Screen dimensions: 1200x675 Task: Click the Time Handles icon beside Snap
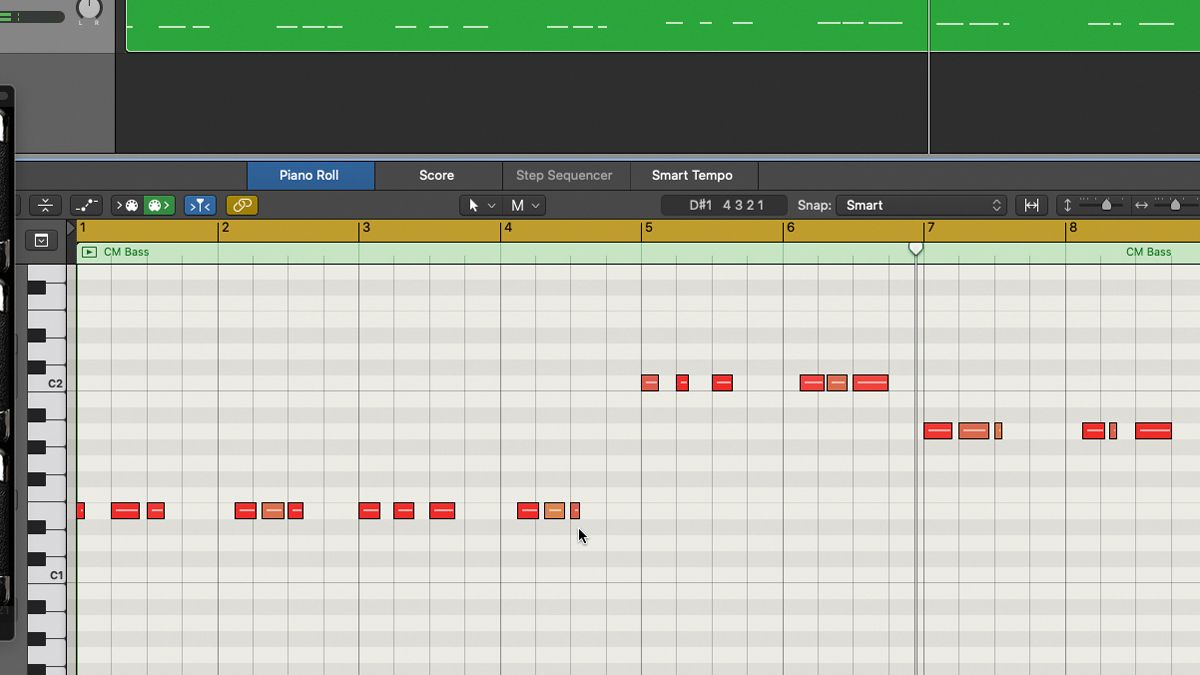coord(1031,205)
